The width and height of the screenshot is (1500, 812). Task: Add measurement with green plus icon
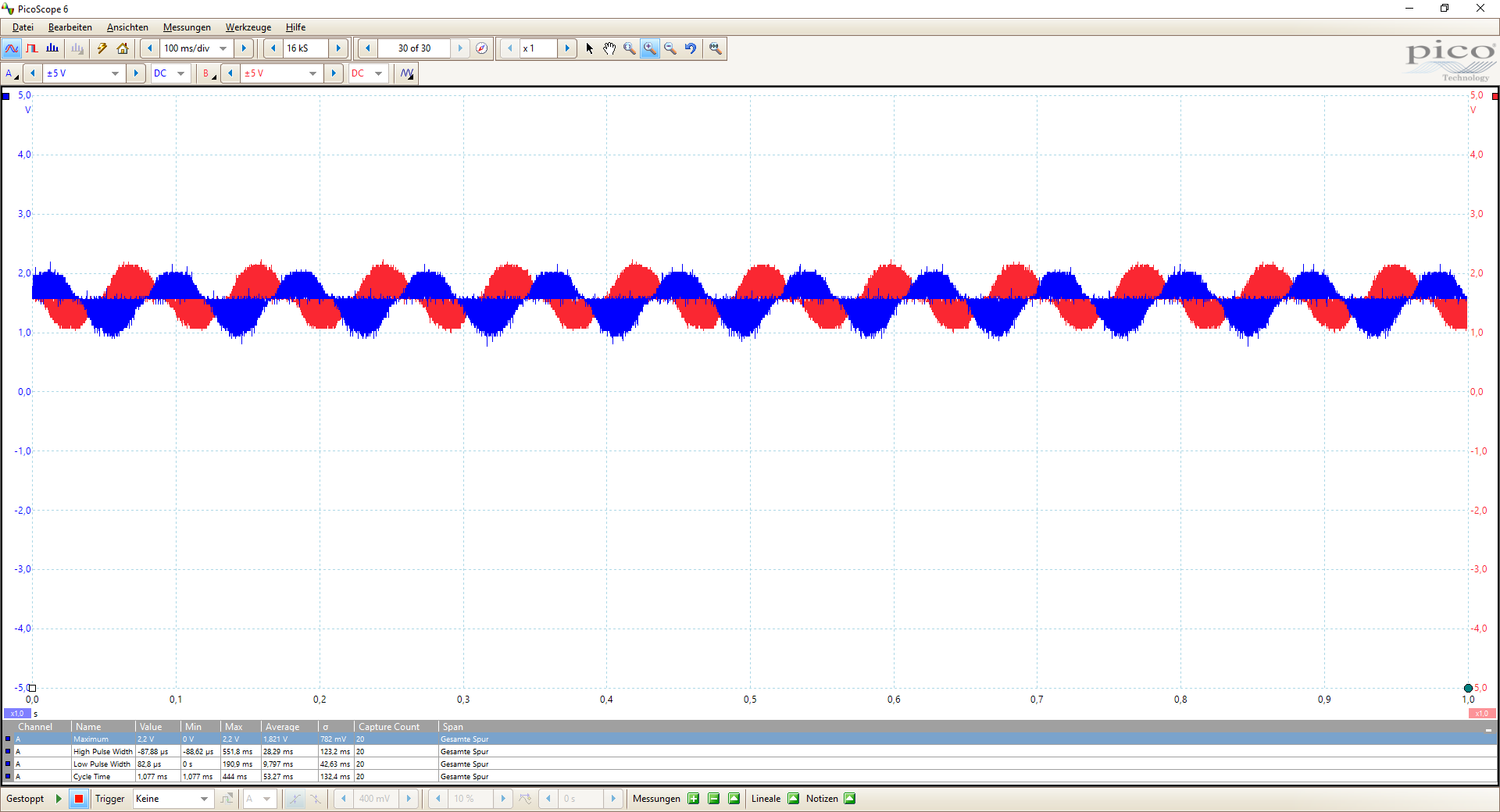click(694, 799)
